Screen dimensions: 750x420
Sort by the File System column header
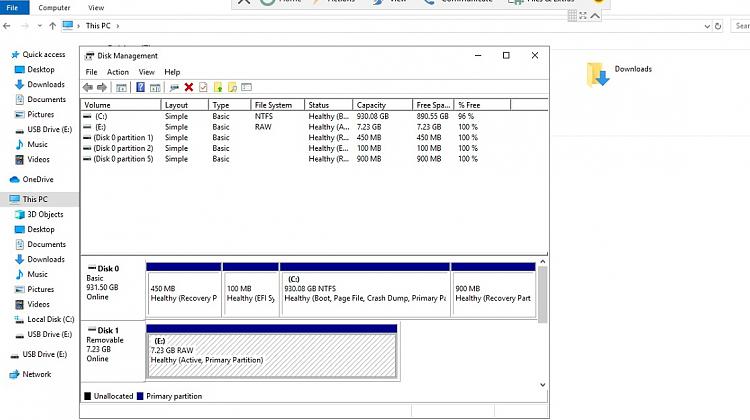pos(277,105)
